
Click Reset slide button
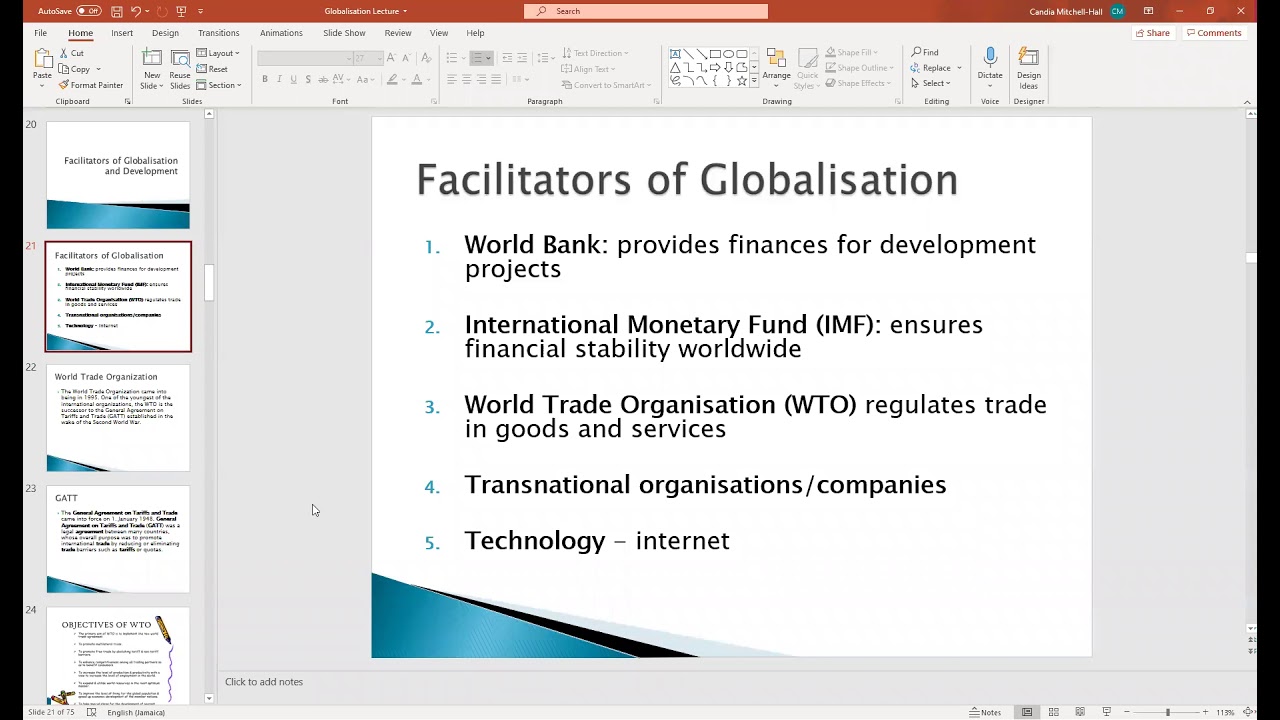(x=213, y=69)
